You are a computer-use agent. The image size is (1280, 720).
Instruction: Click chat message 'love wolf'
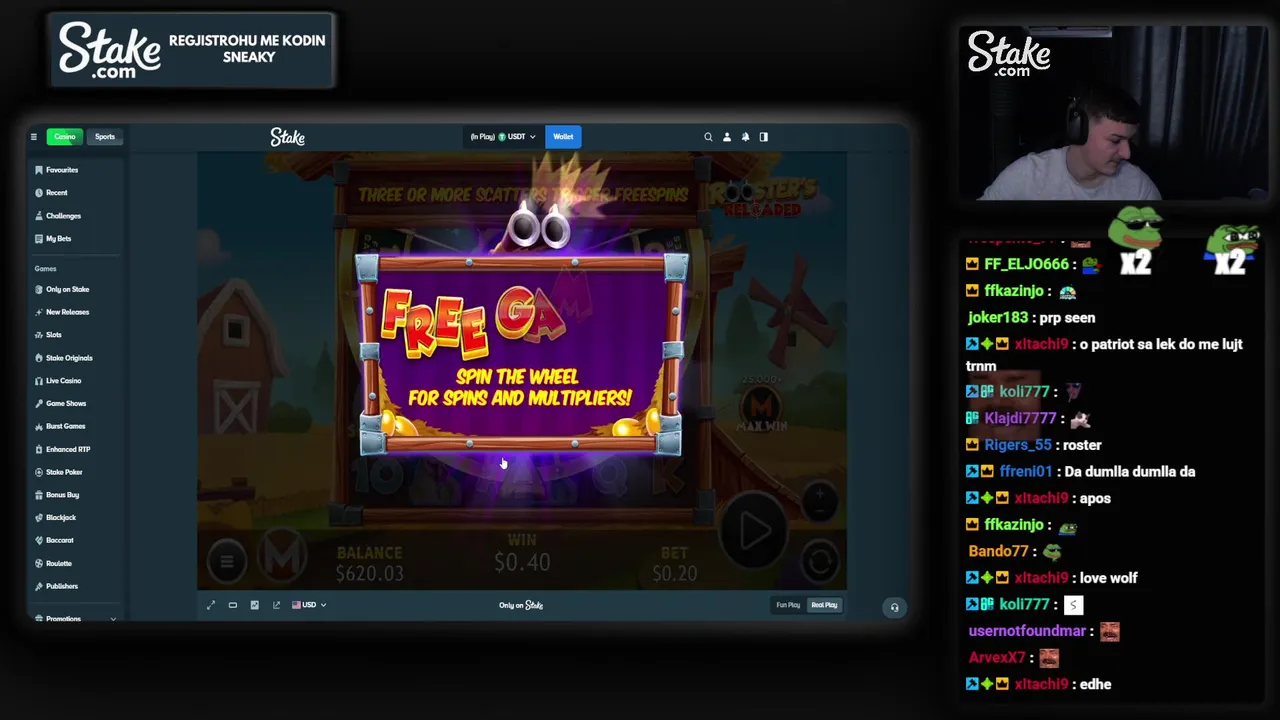pos(1108,578)
